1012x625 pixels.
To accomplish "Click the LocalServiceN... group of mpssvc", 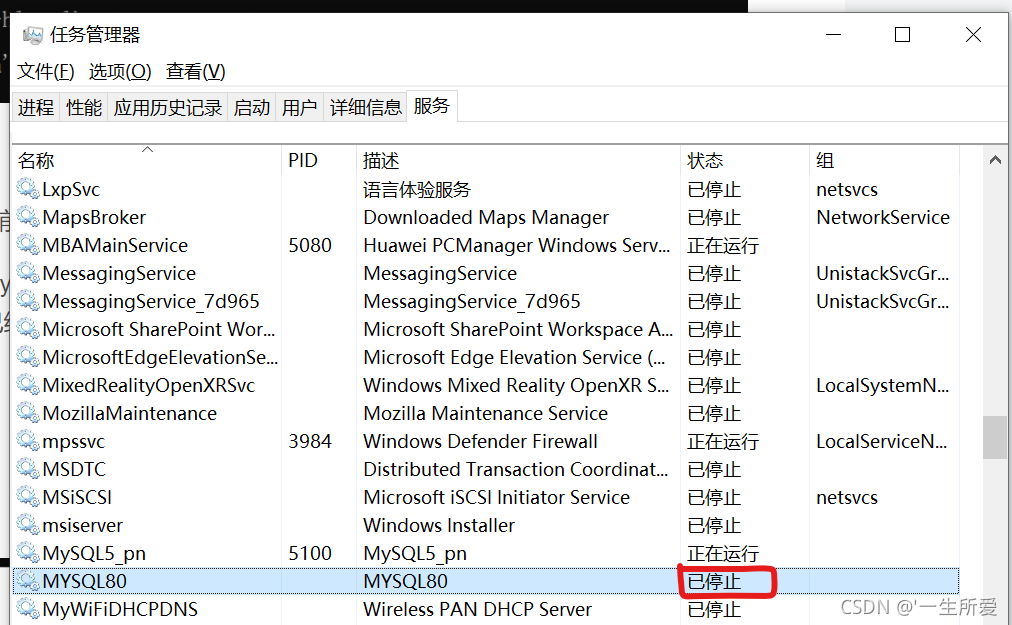I will (x=881, y=441).
